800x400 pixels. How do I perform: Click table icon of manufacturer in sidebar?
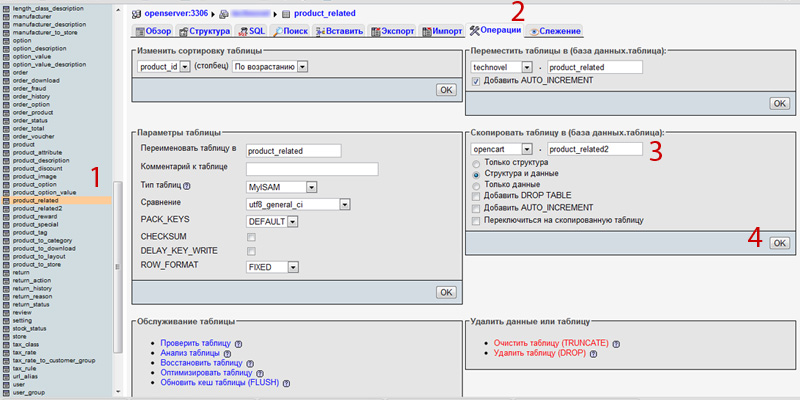point(6,16)
